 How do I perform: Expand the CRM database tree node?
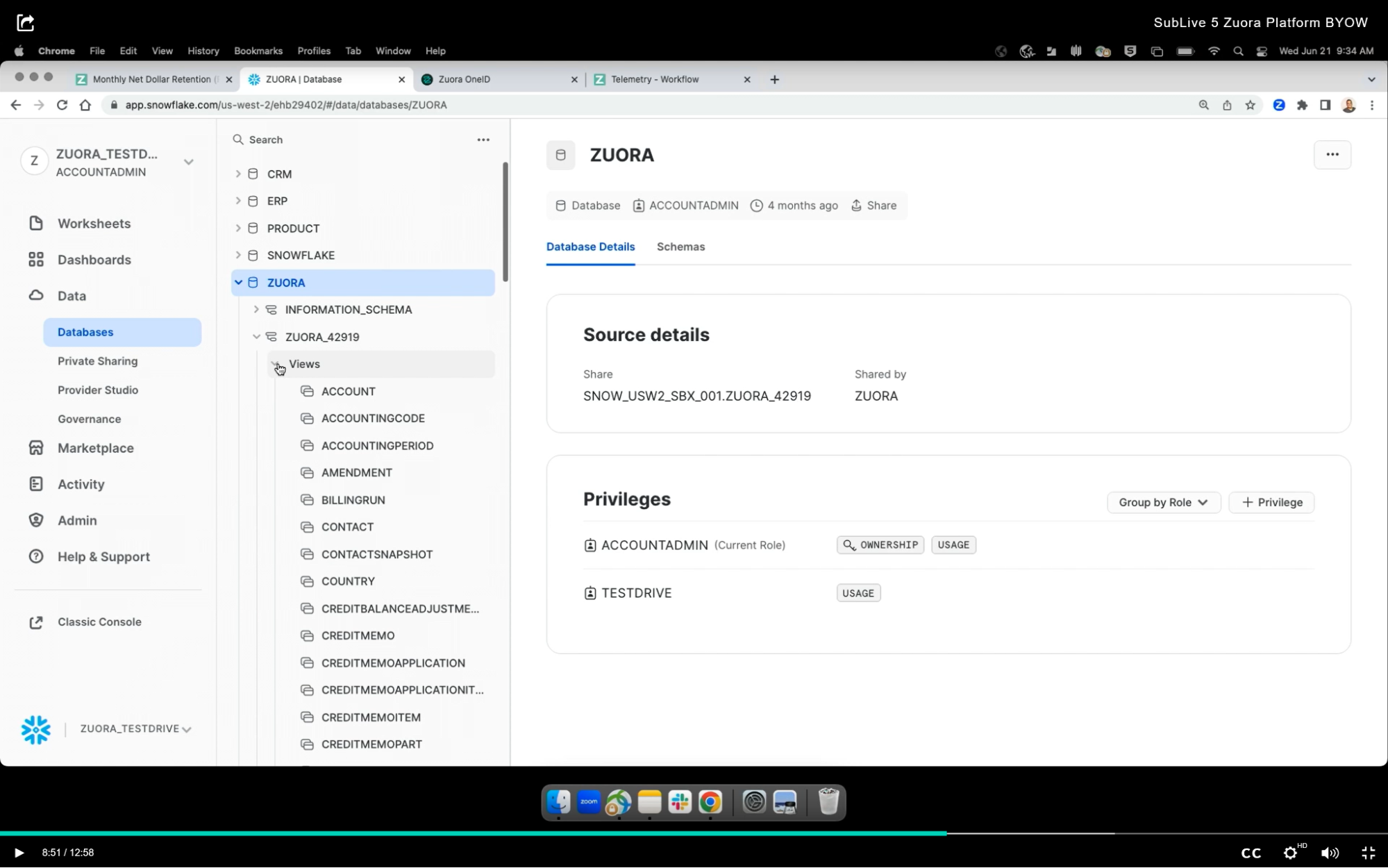click(x=238, y=174)
